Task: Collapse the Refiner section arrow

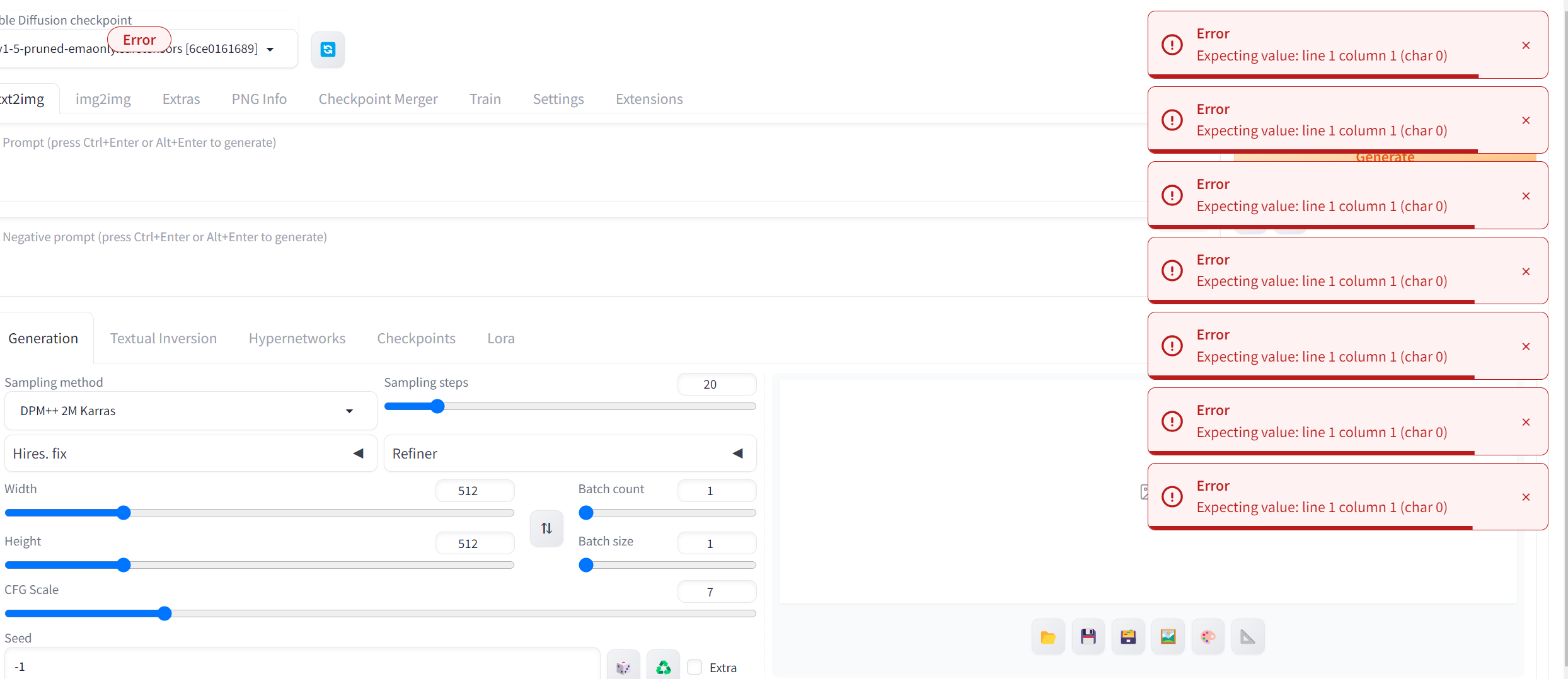Action: [x=737, y=453]
